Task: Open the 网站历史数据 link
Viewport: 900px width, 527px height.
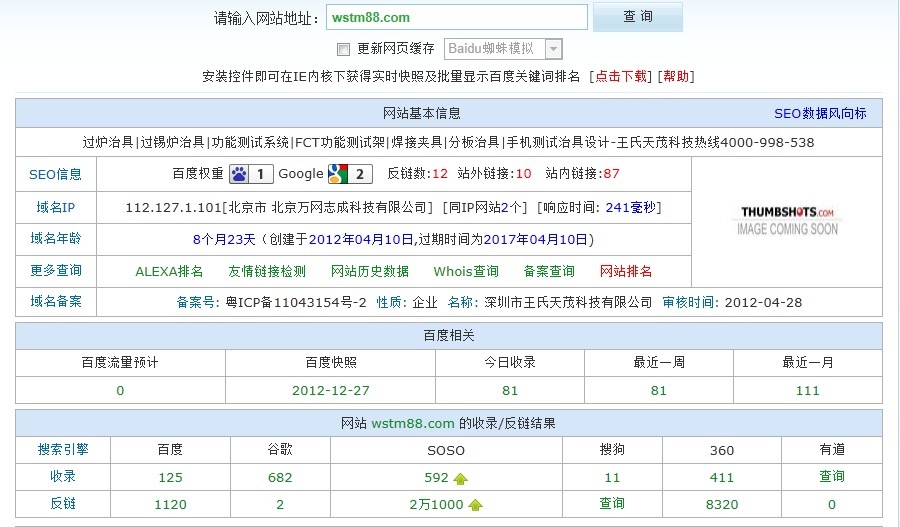Action: [x=370, y=272]
